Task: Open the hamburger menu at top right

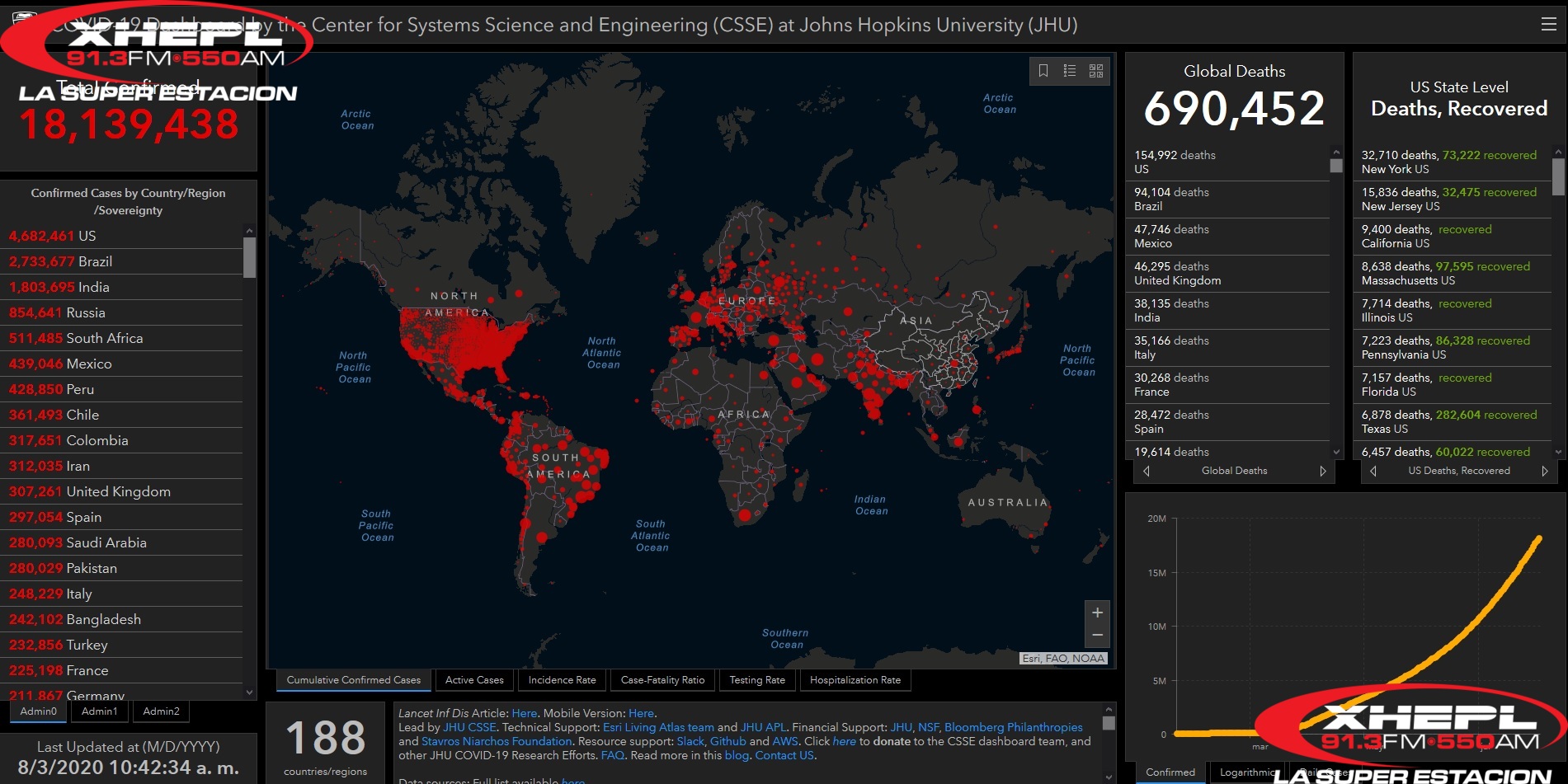Action: click(1548, 25)
